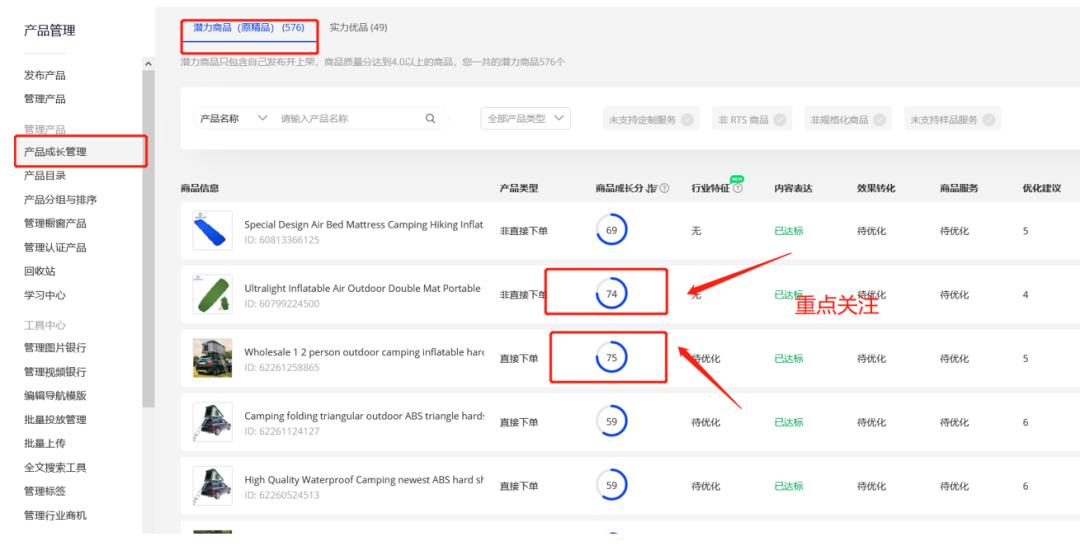Open 产品分组与排序 in sidebar

(61, 200)
